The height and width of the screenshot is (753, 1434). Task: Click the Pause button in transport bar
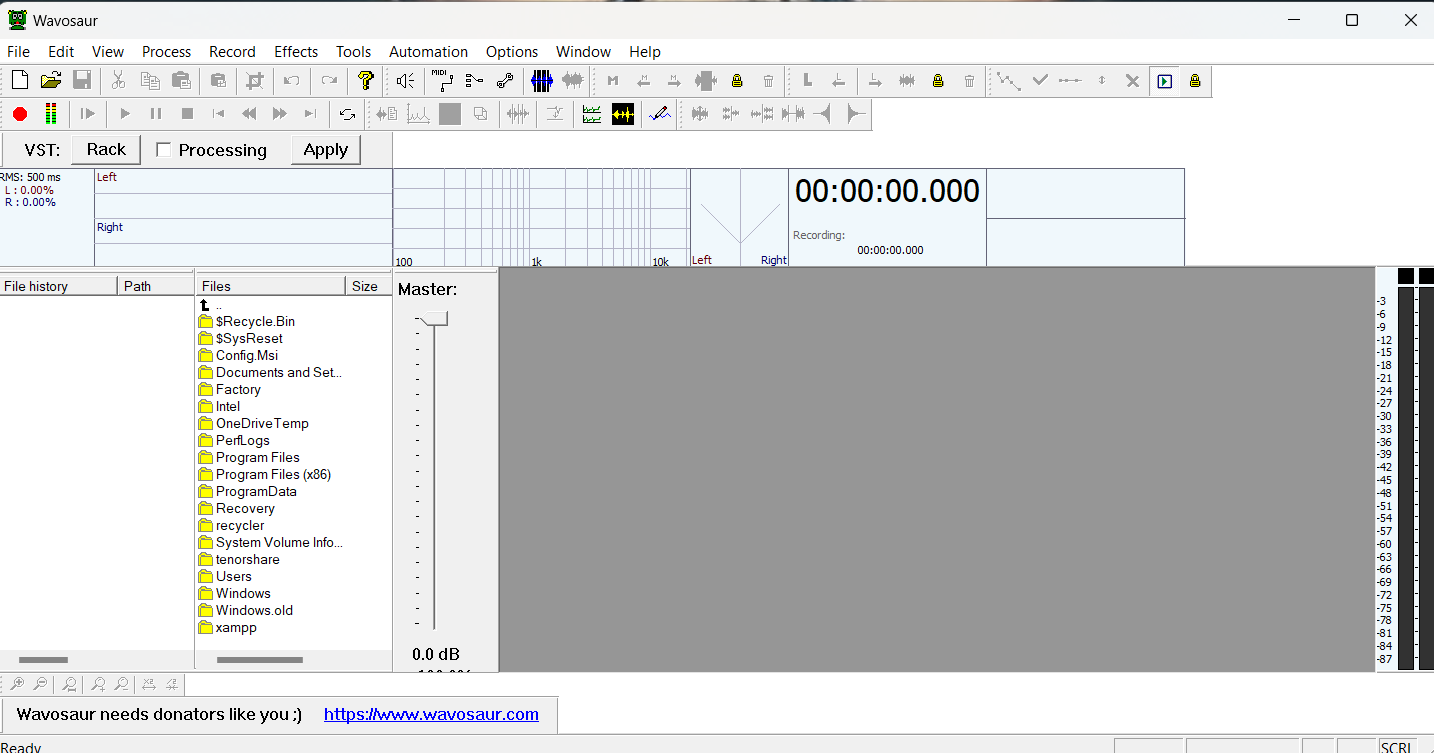pyautogui.click(x=156, y=114)
